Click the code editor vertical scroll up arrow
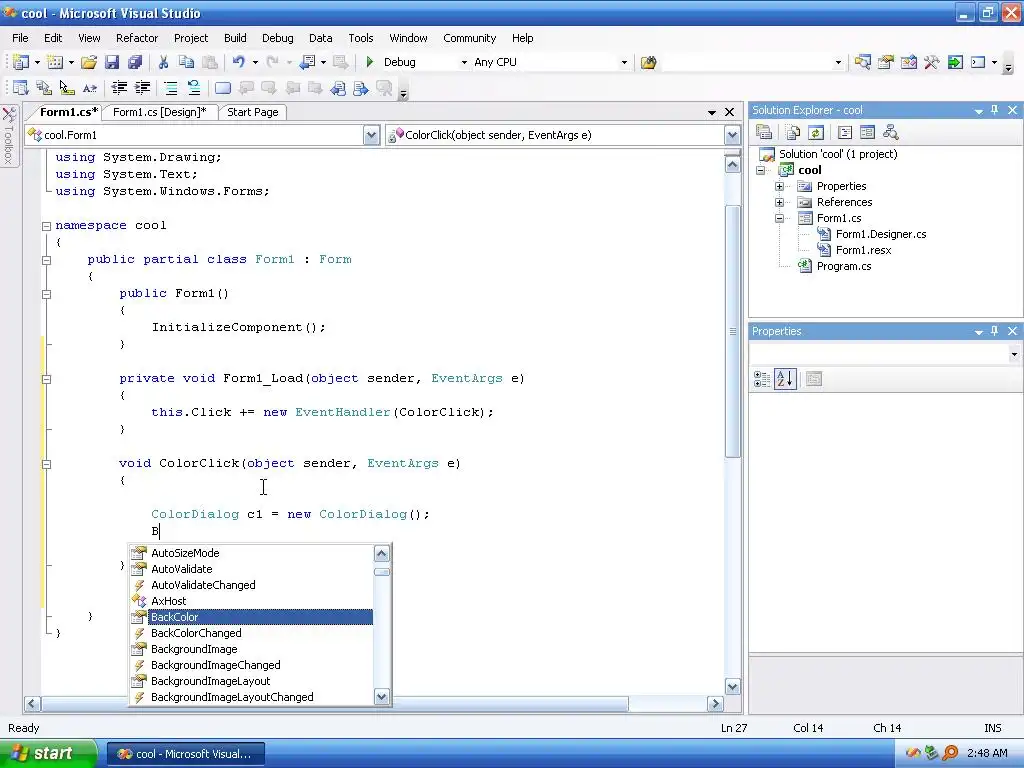 click(x=732, y=165)
